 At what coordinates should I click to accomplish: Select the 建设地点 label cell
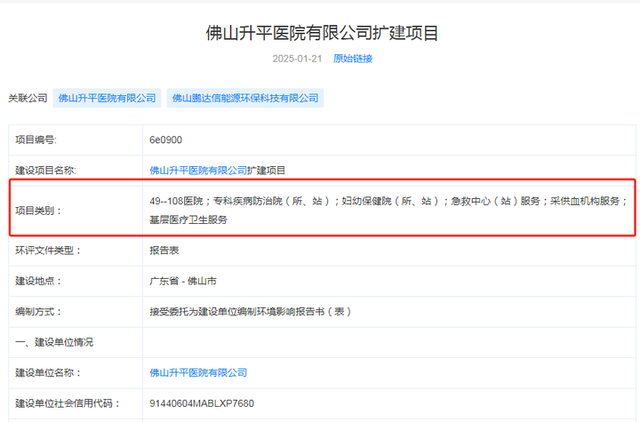76,281
